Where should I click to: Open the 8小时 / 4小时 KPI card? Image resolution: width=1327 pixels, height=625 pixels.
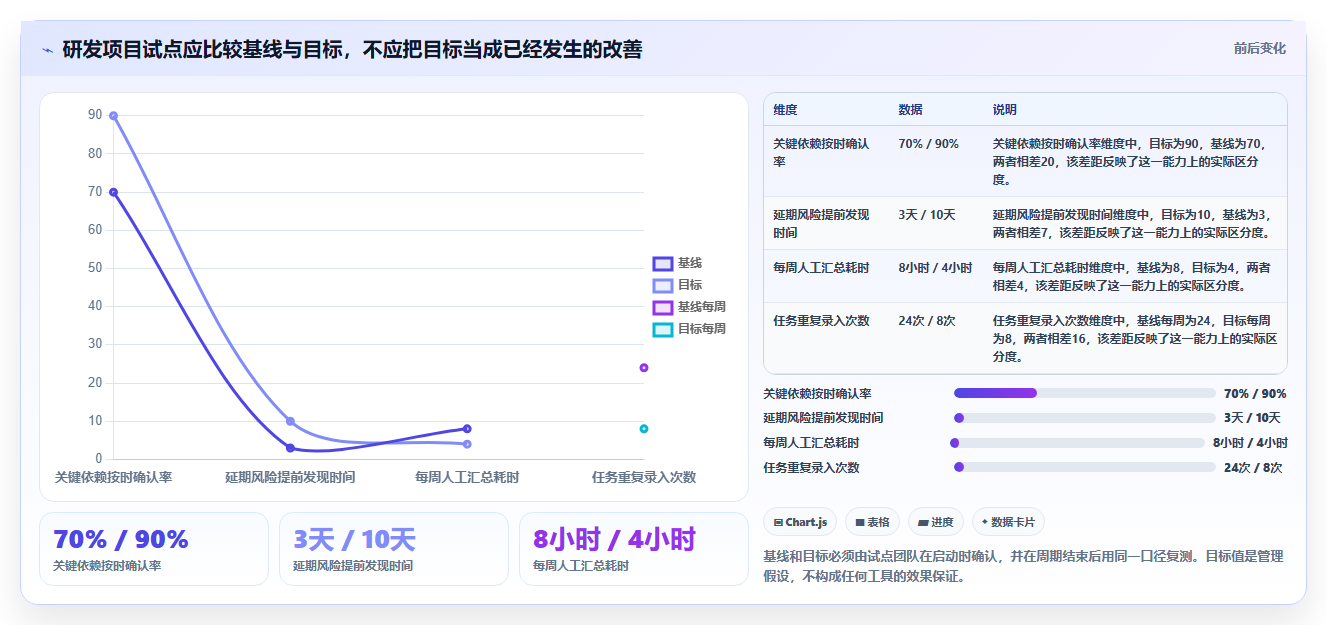tap(634, 549)
